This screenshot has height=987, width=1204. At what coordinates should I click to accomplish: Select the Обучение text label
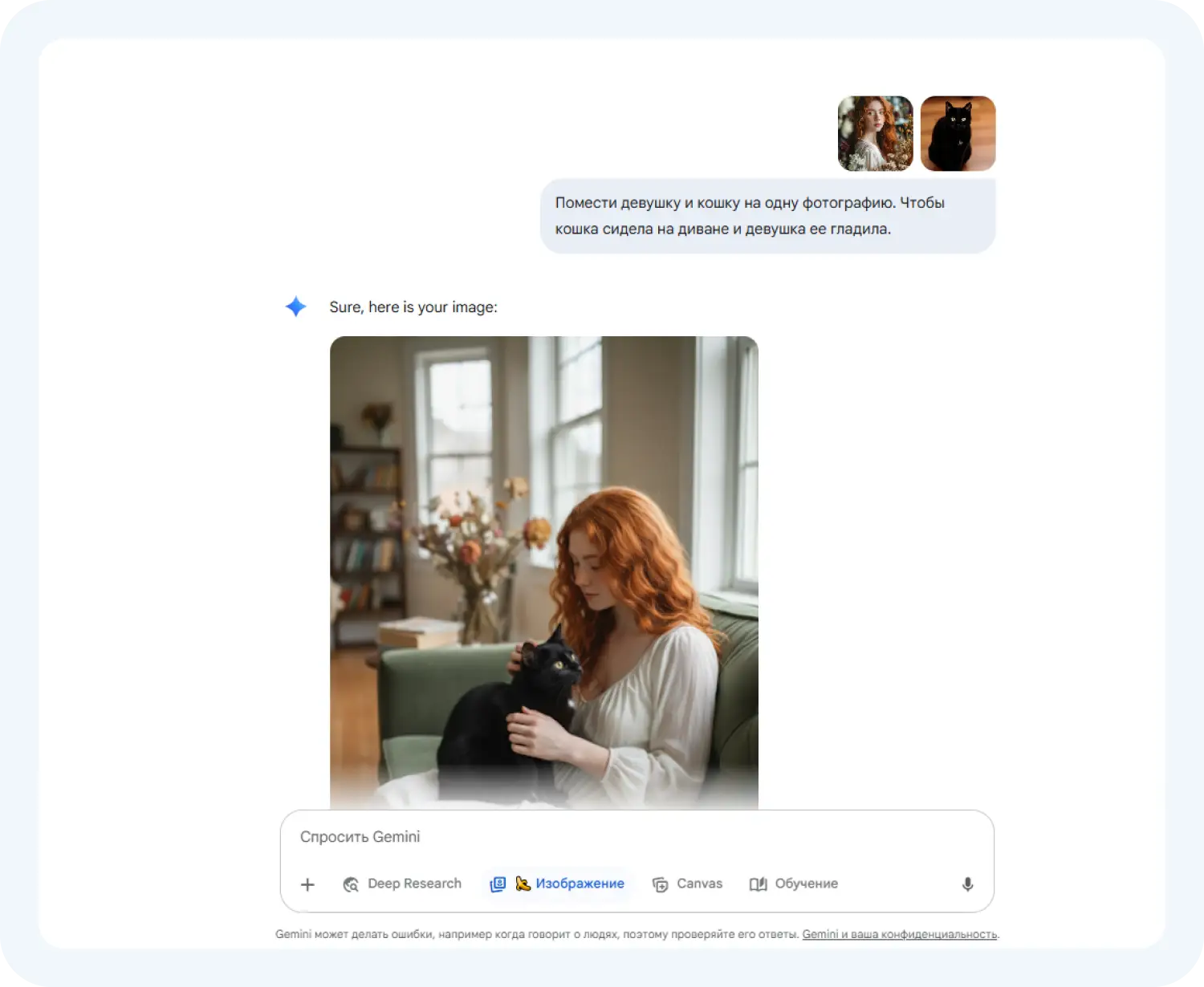pos(806,883)
